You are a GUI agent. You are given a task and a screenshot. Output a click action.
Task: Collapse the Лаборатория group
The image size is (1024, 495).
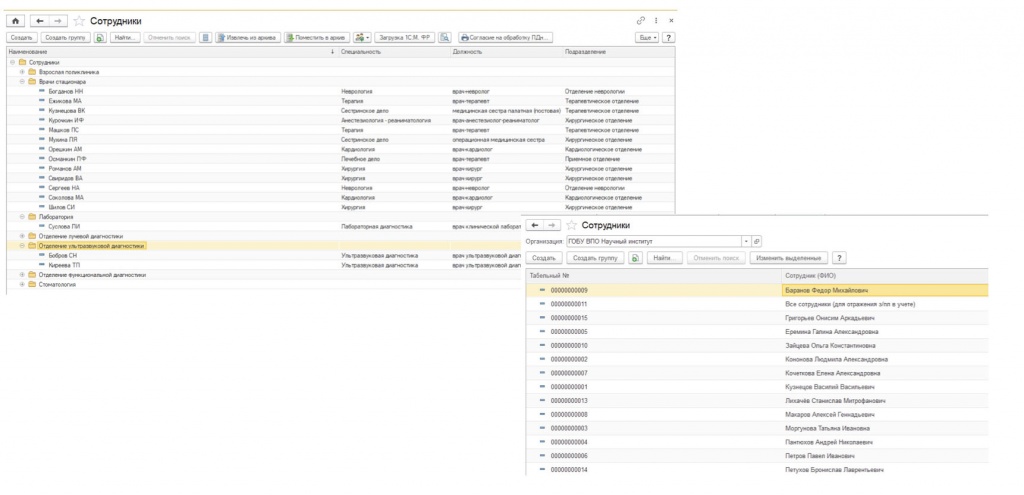click(x=22, y=217)
